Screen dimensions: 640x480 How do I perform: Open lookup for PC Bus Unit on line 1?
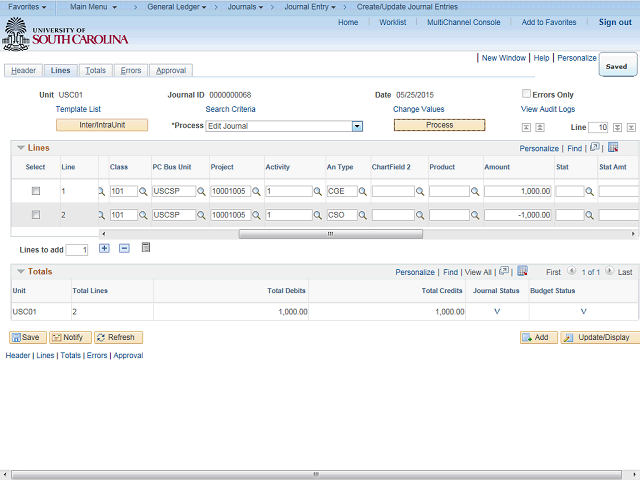click(x=201, y=191)
